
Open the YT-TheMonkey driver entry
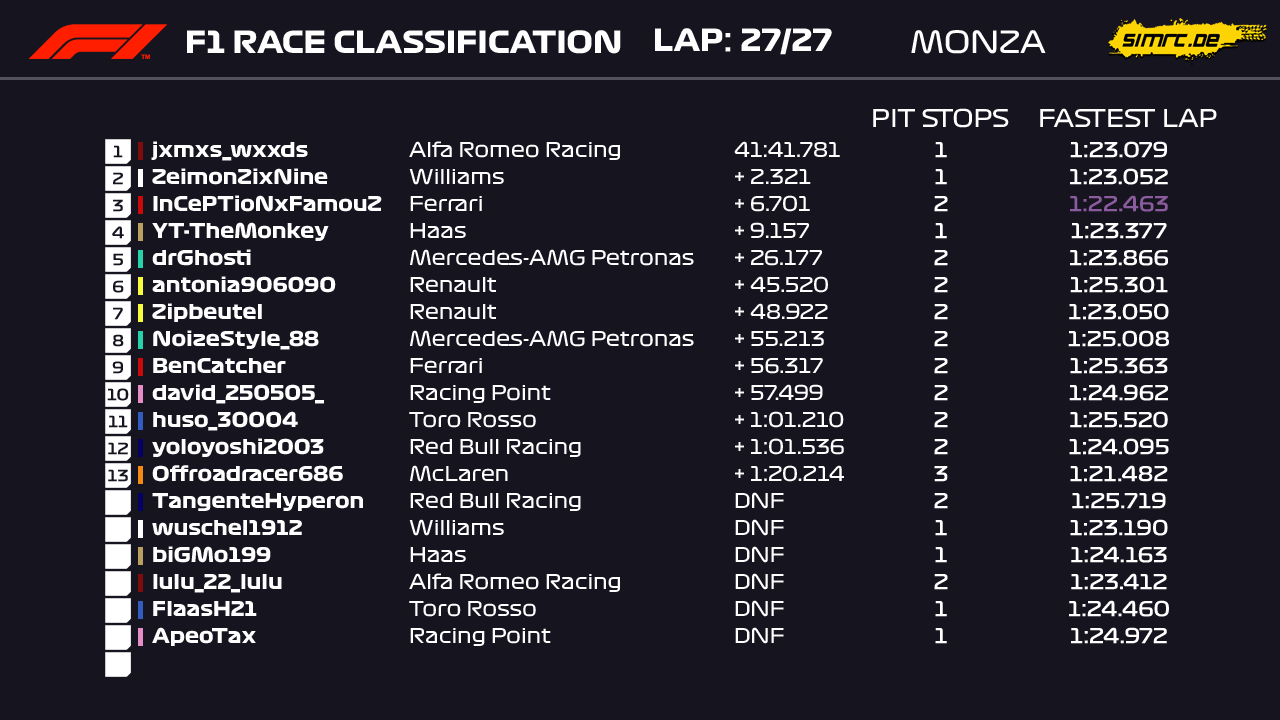[240, 232]
